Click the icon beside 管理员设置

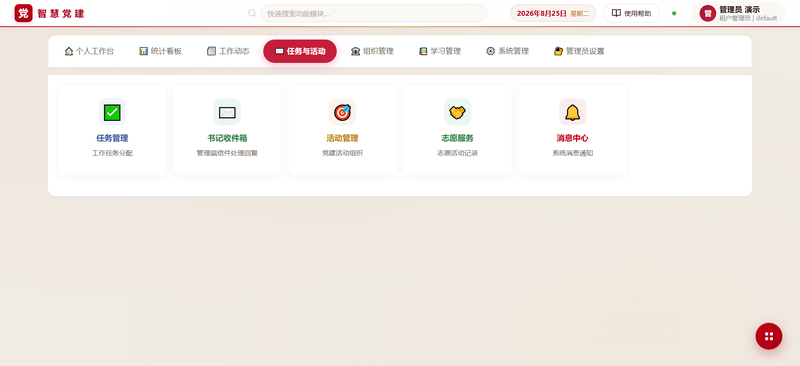(558, 51)
